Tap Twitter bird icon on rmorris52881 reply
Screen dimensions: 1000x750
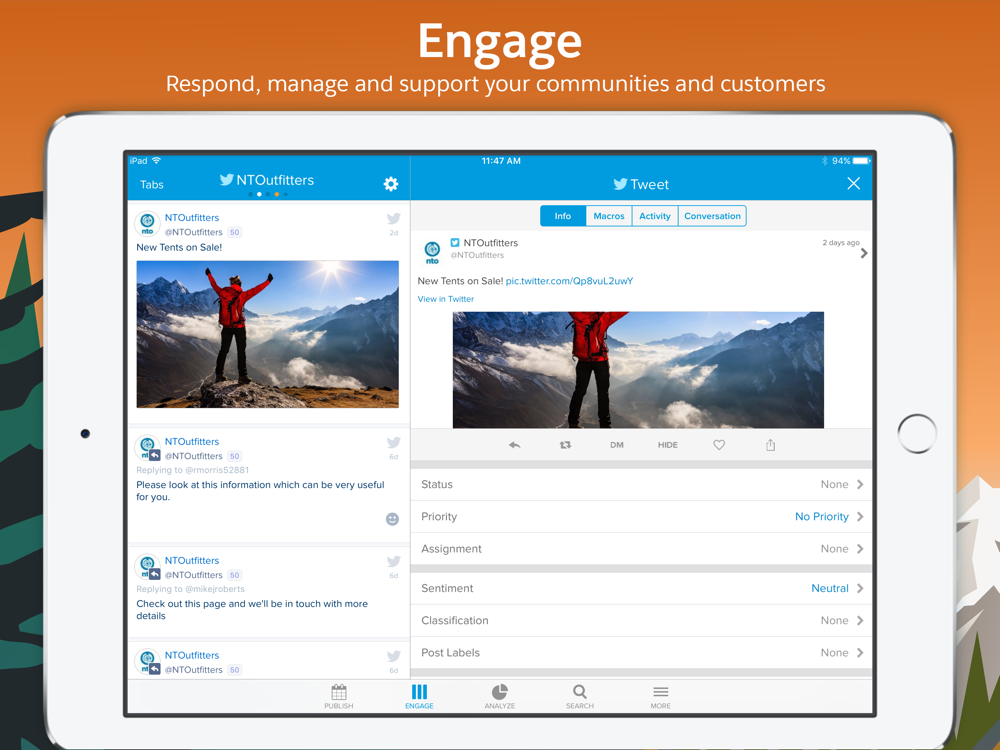(393, 442)
